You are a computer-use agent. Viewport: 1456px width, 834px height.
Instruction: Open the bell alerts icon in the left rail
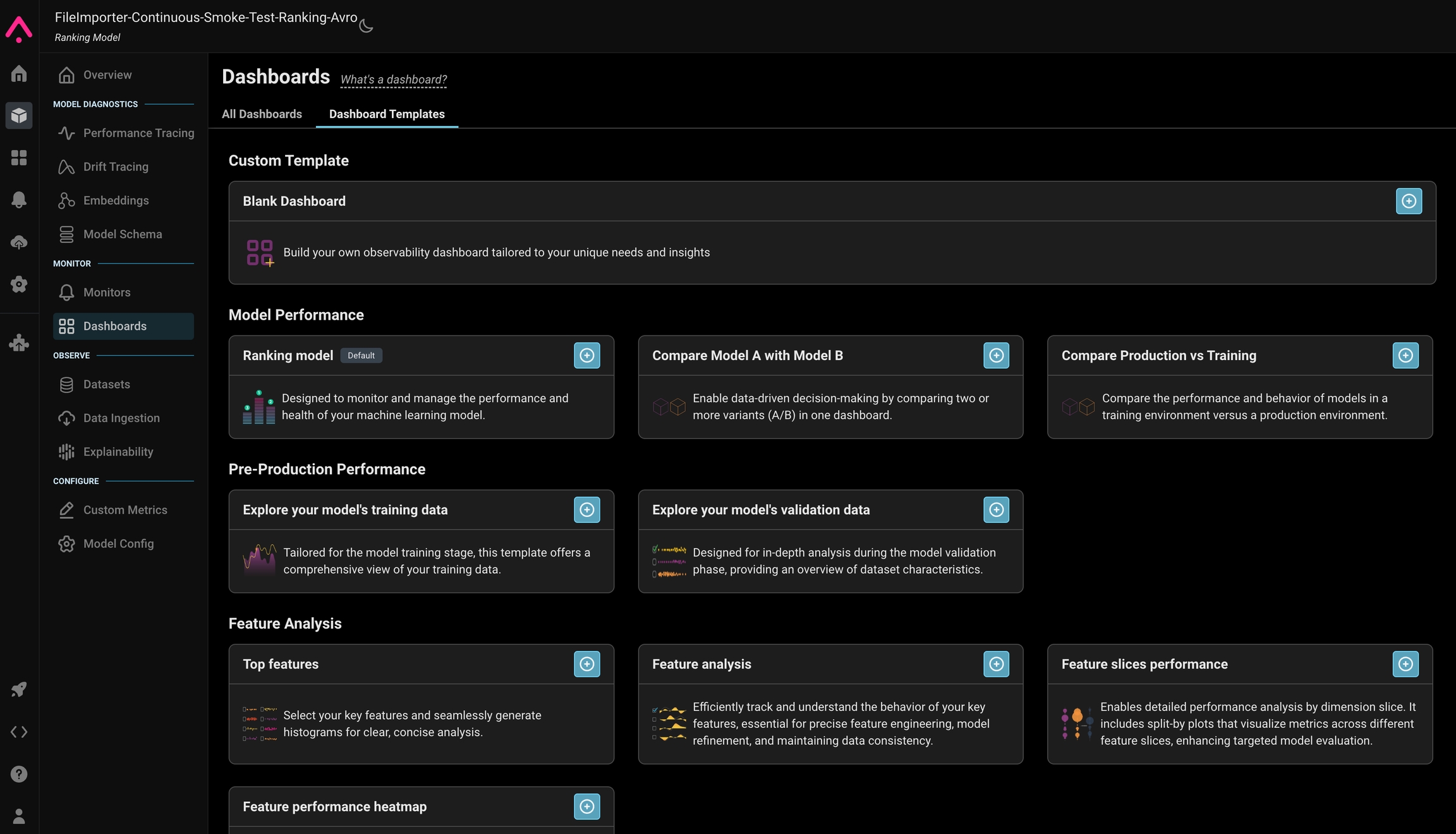(19, 200)
